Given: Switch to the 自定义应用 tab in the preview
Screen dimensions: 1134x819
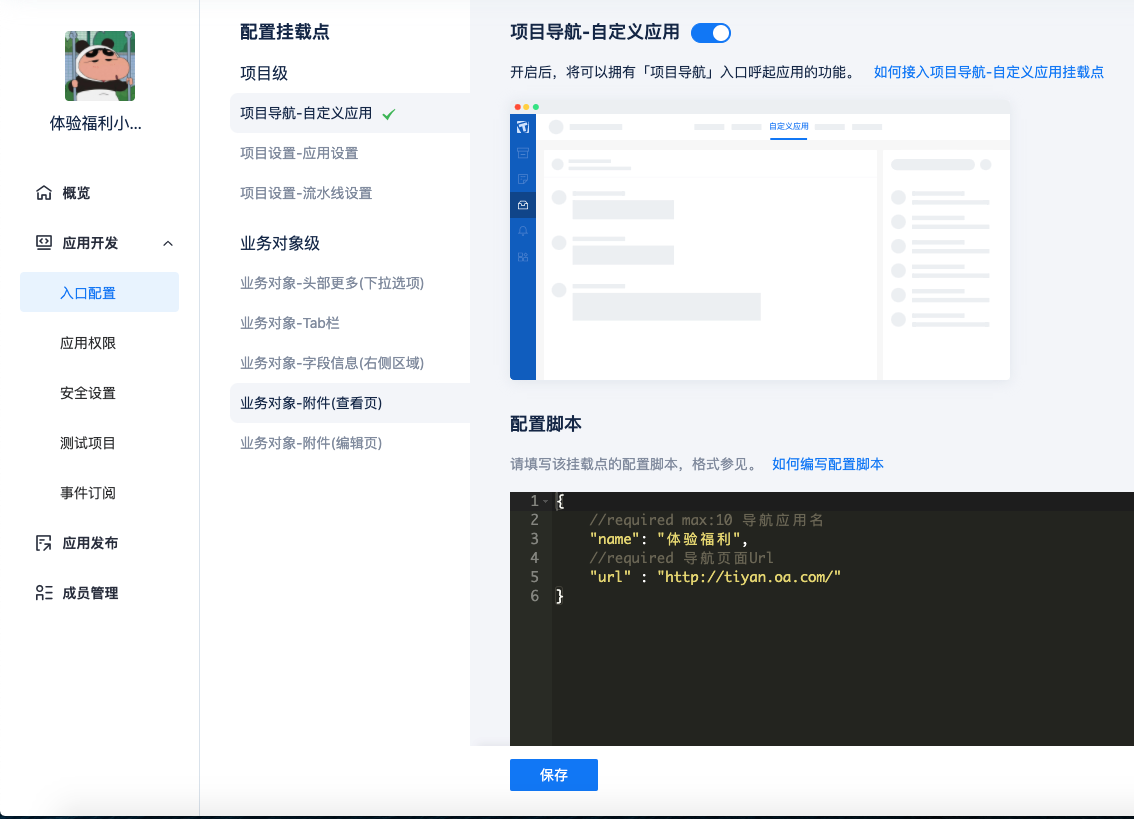Looking at the screenshot, I should pos(788,127).
